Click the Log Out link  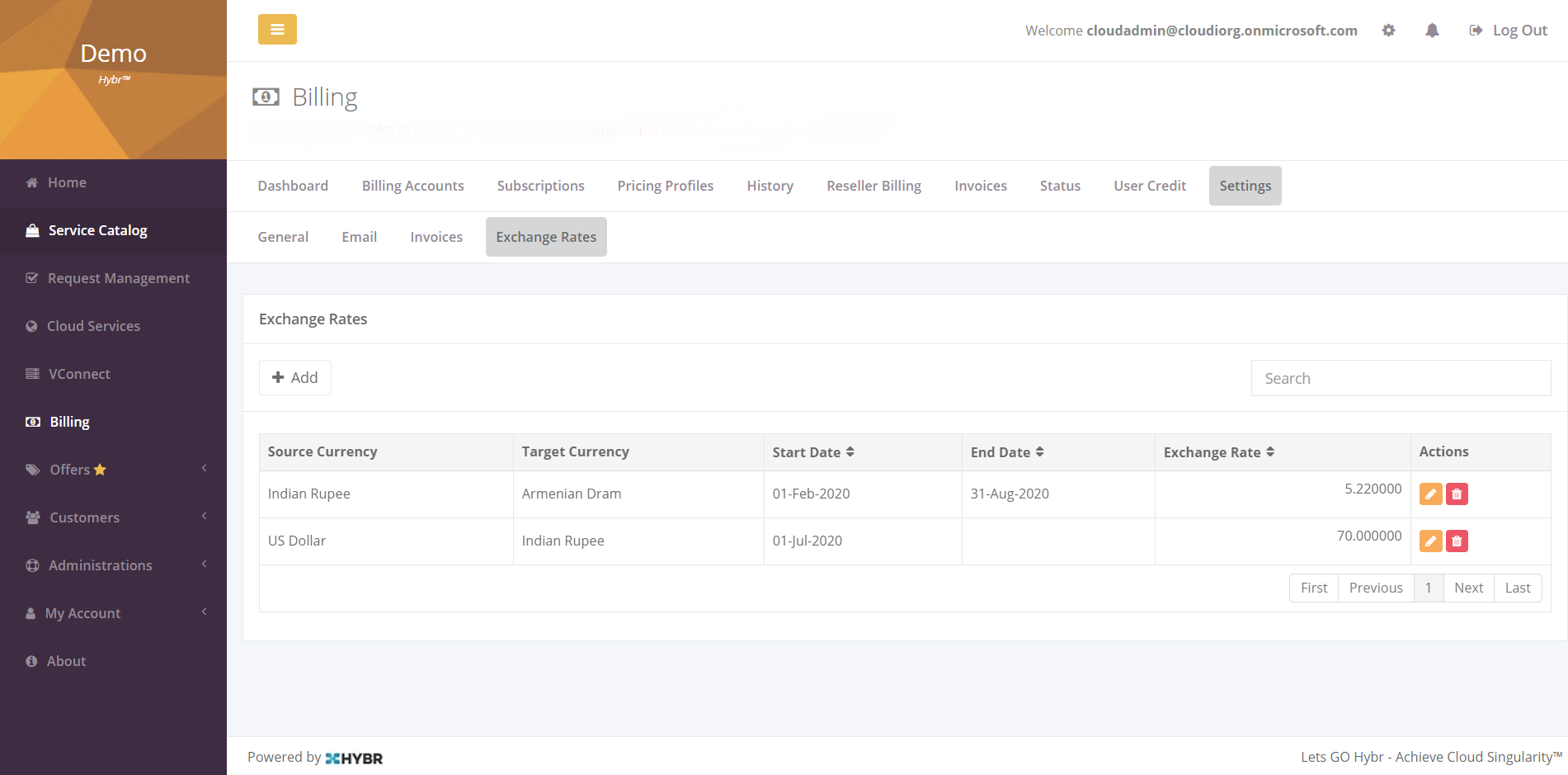pos(1509,31)
